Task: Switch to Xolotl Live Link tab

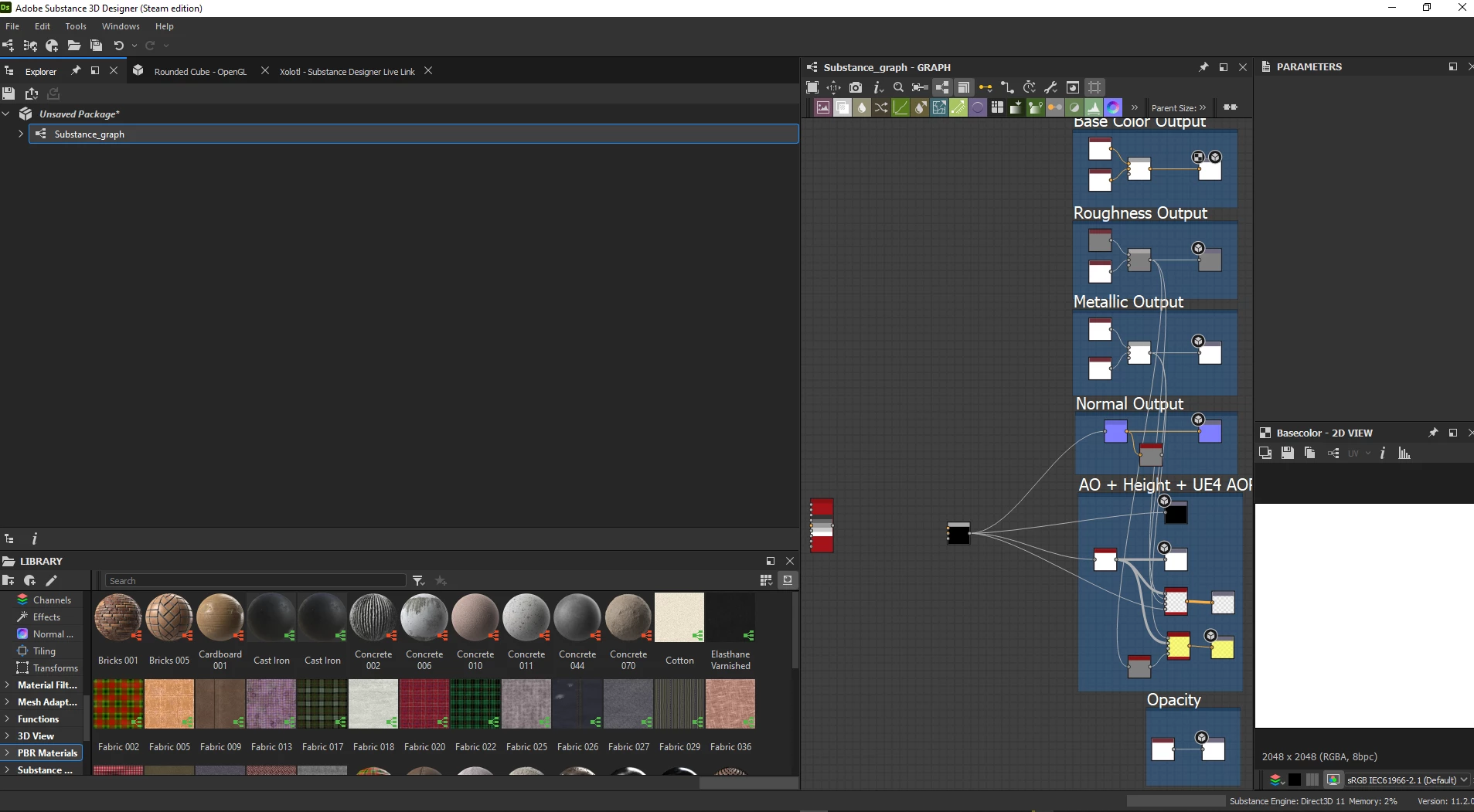Action: click(x=347, y=71)
